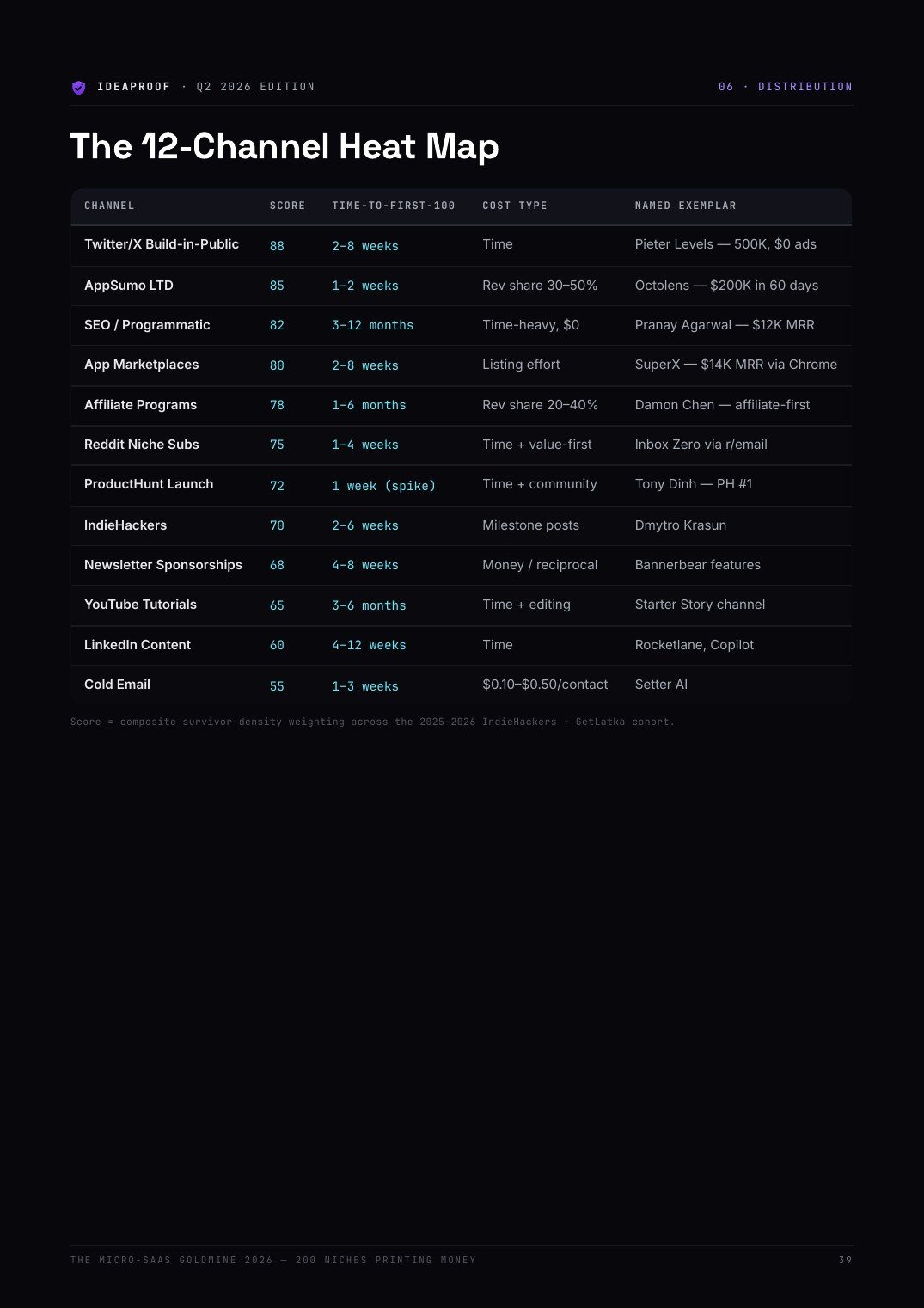Screen dimensions: 924x1308
Task: Click the score value 72
Action: point(277,486)
